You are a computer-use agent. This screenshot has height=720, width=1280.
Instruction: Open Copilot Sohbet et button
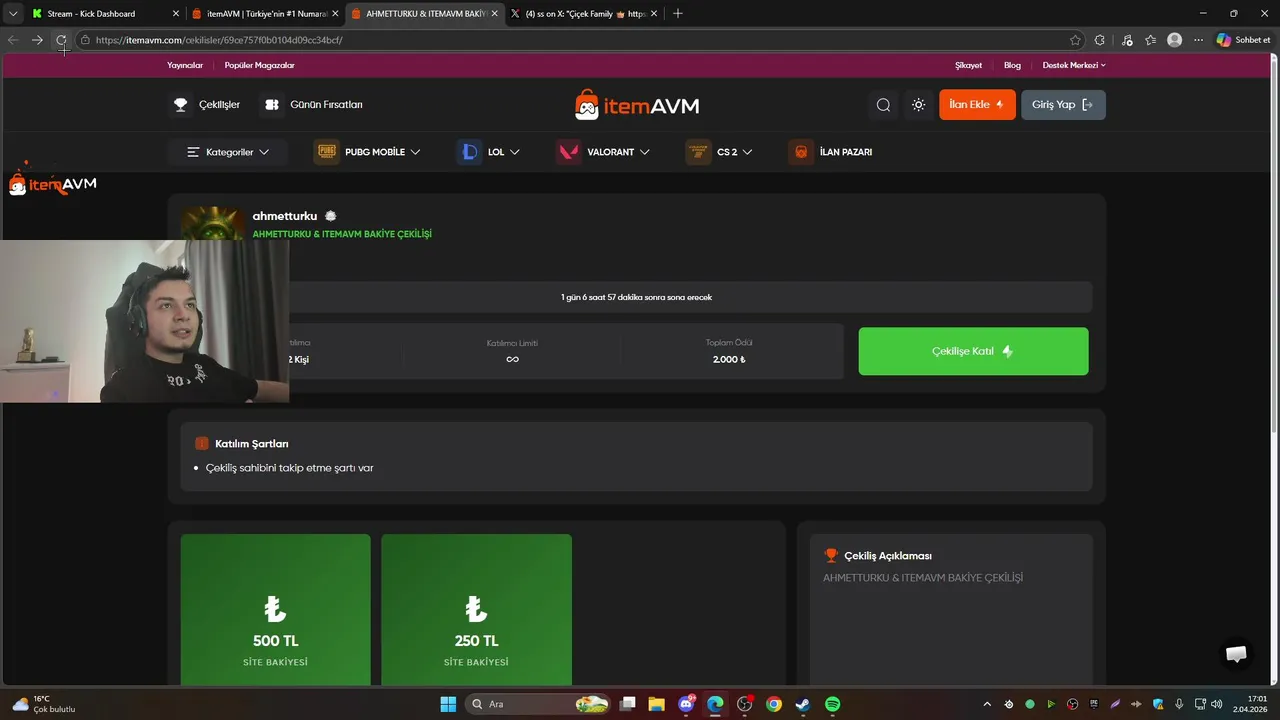(1244, 40)
